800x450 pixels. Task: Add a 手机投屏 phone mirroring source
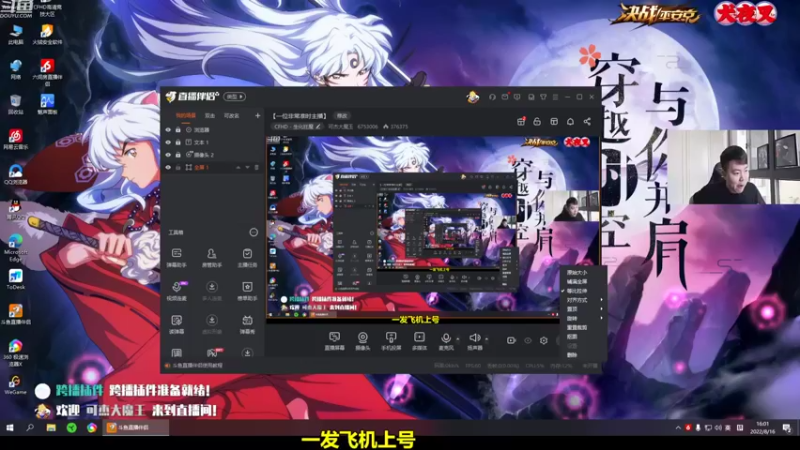(391, 341)
